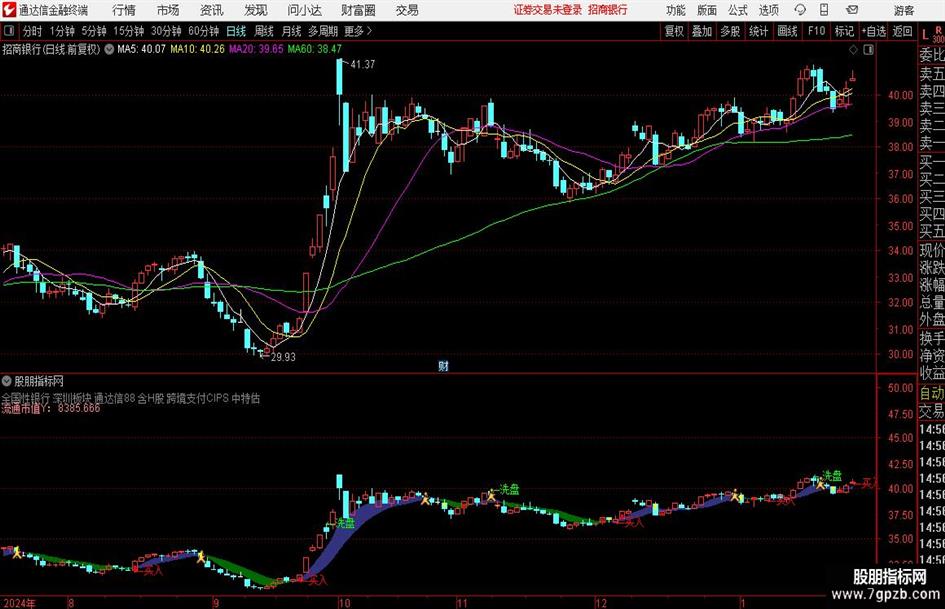Add stock via +自选 button
Viewport: 945px width, 609px height.
pyautogui.click(x=873, y=31)
